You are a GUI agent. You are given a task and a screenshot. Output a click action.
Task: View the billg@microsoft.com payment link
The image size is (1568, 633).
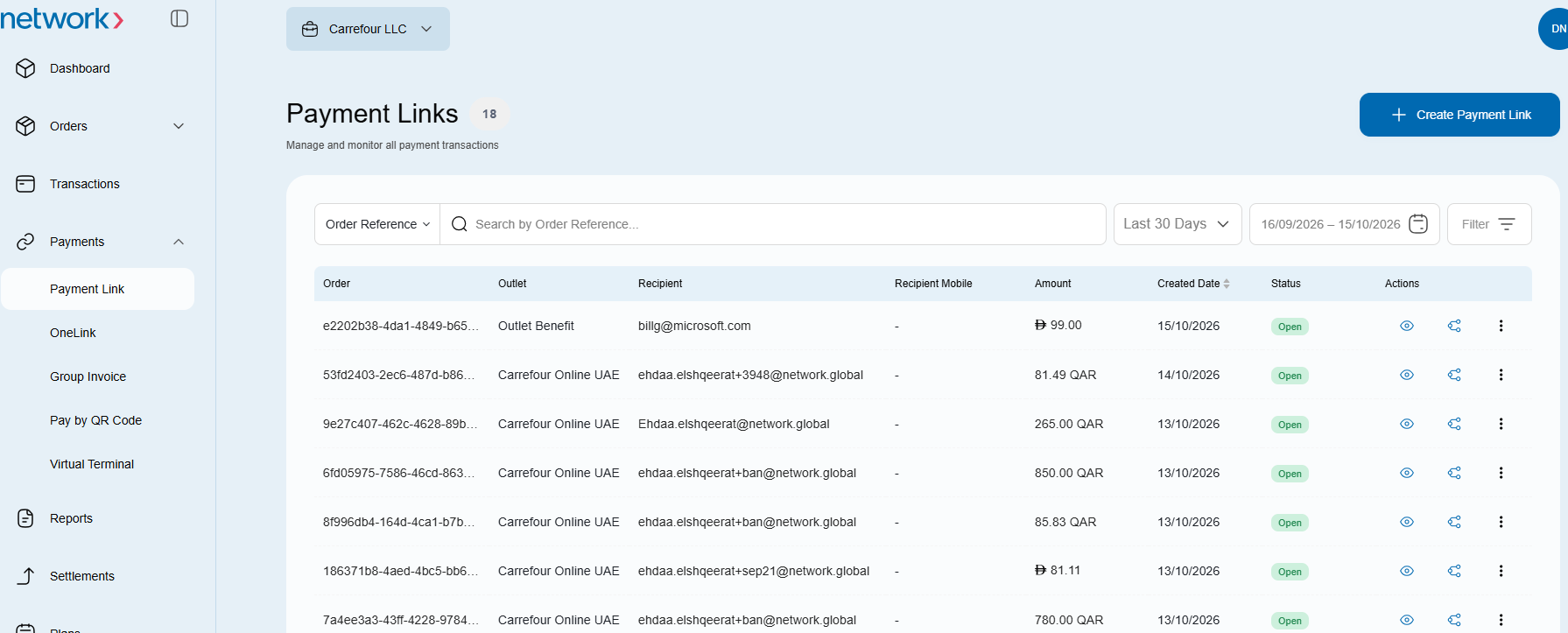[1407, 326]
